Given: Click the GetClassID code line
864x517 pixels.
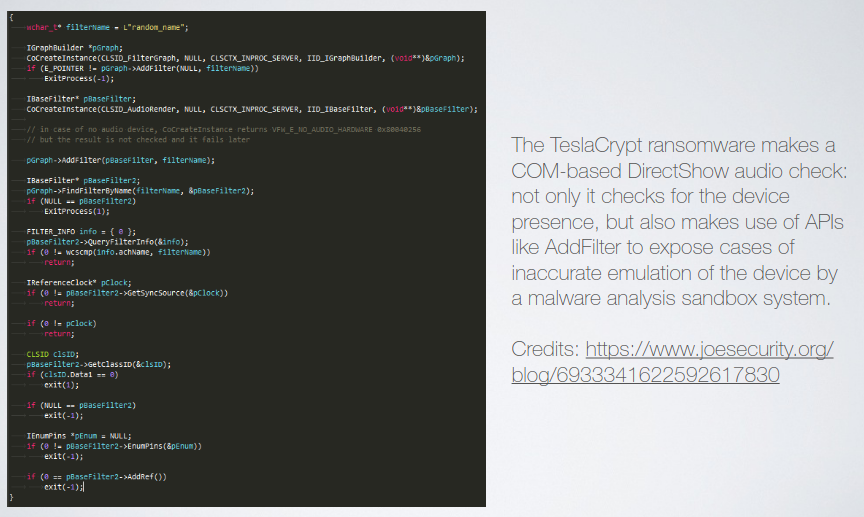Looking at the screenshot, I should (x=99, y=365).
